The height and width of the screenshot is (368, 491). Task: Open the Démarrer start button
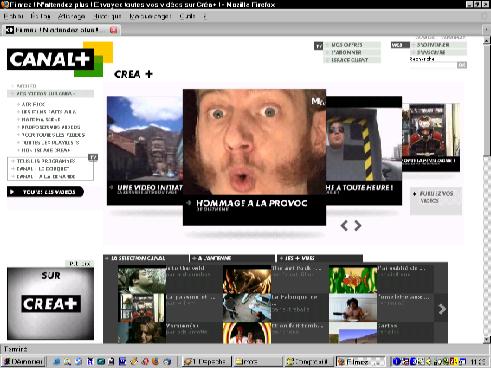(x=23, y=361)
